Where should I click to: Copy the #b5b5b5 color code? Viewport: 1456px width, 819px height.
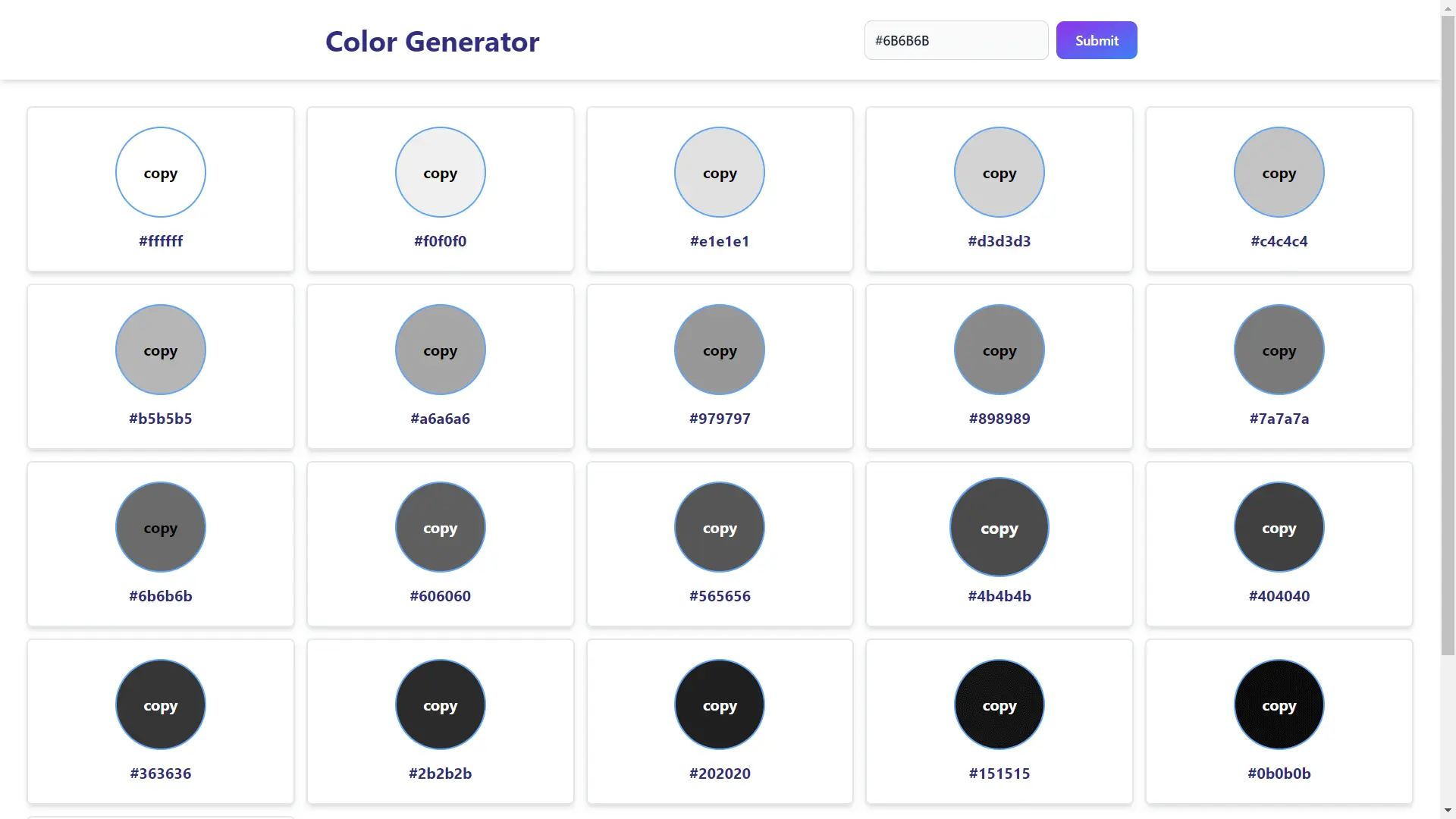(160, 350)
